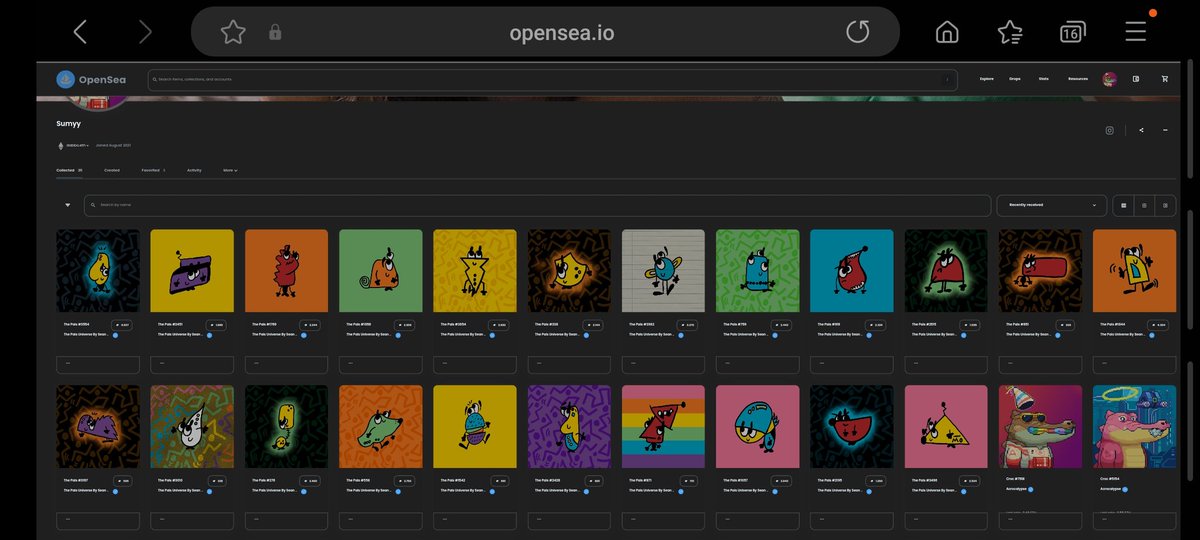
Task: Click the rarity badge under the blue winged Pal
Action: click(x=688, y=325)
